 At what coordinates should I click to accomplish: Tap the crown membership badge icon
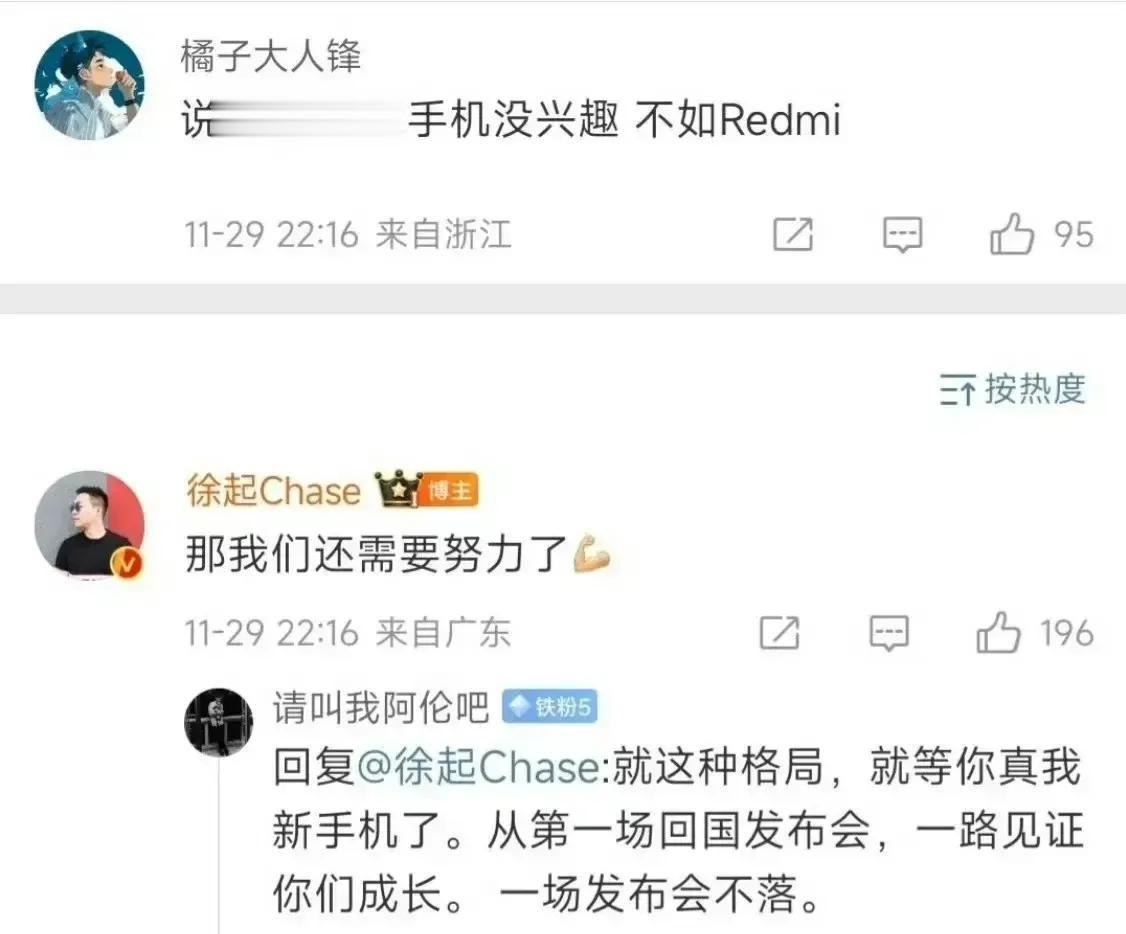pos(398,489)
